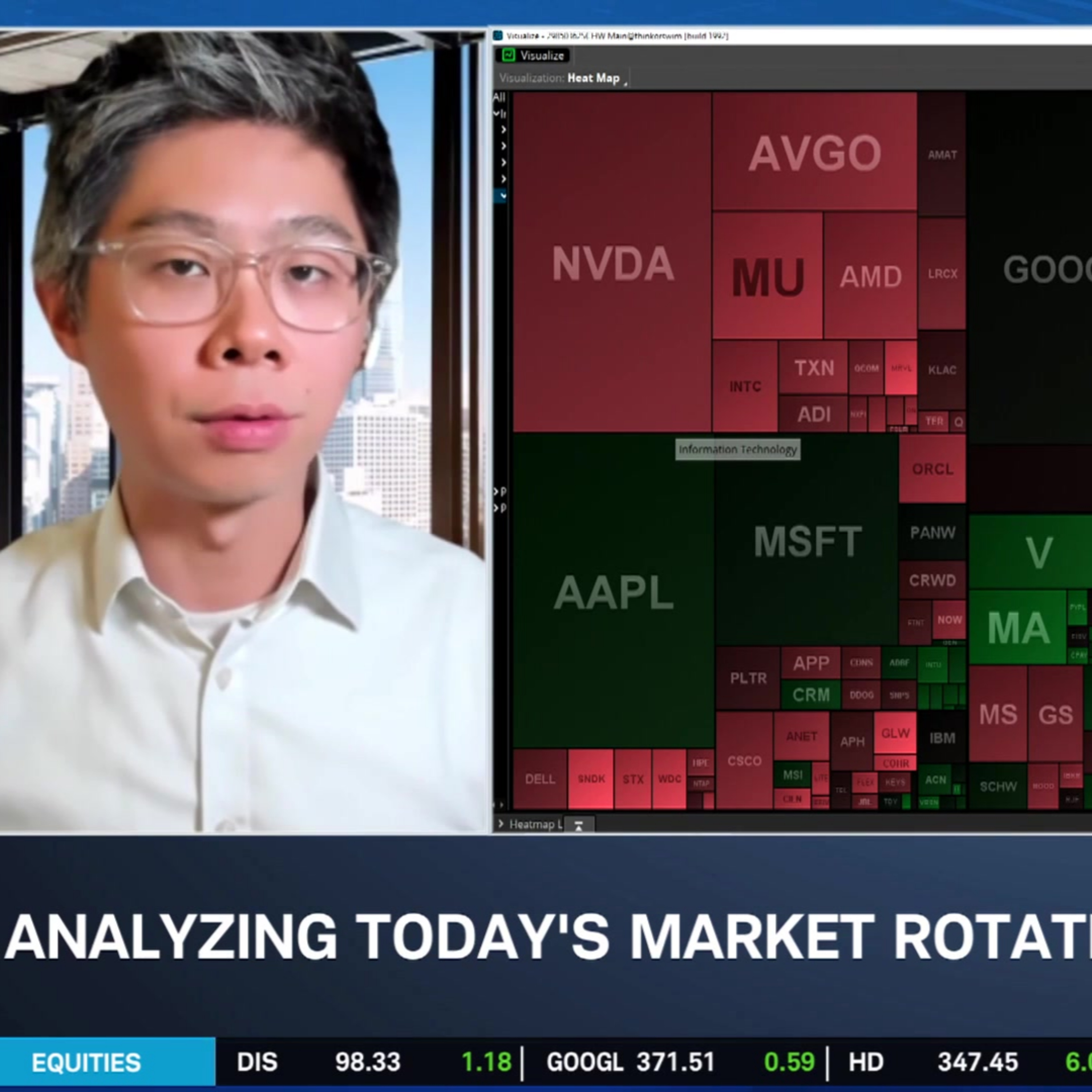Click the IBM tile
This screenshot has height=1092, width=1092.
942,737
